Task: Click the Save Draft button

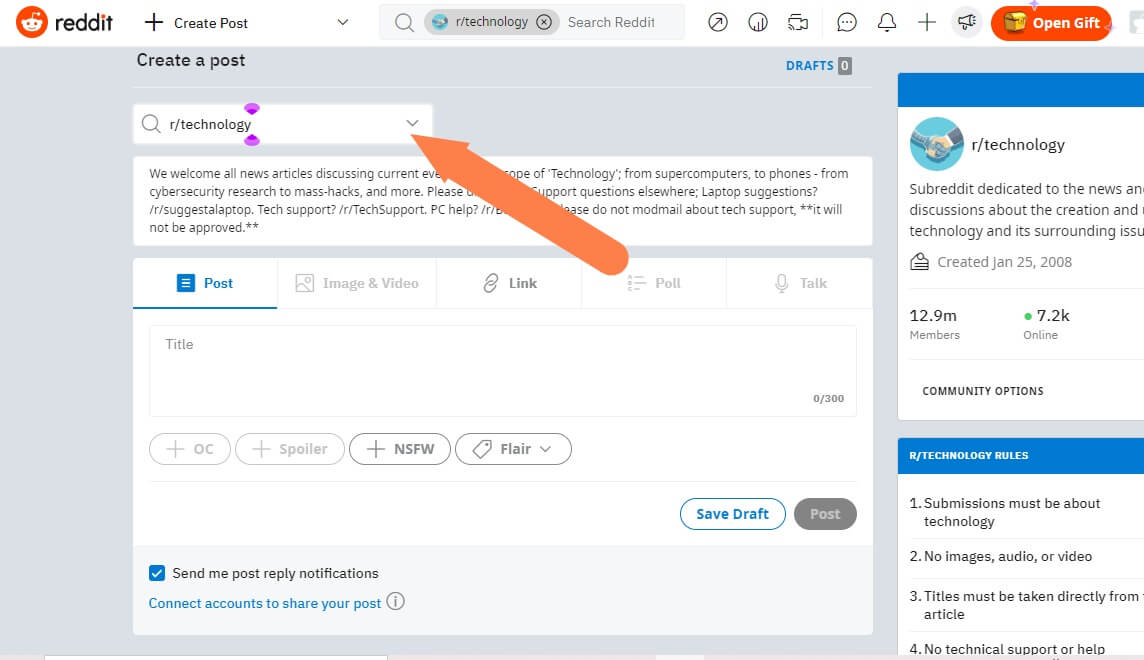Action: [732, 513]
